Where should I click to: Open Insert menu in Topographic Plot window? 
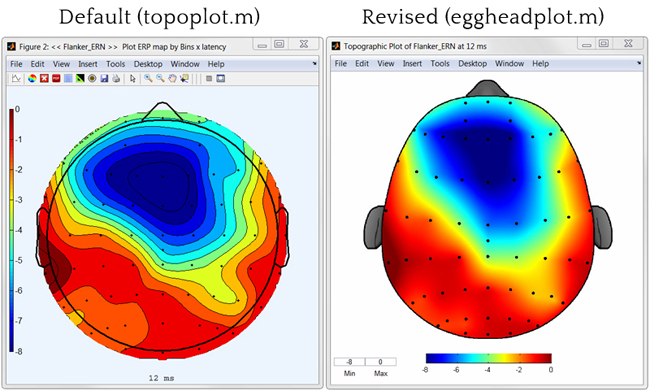pyautogui.click(x=412, y=63)
